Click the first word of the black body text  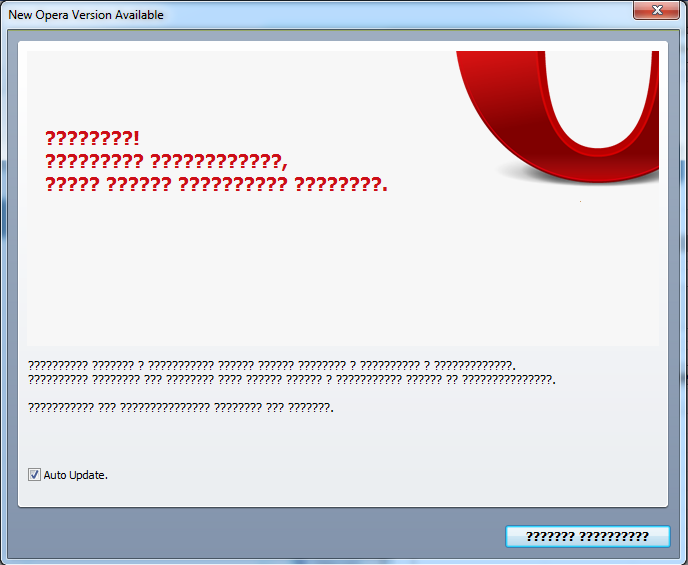tap(58, 365)
